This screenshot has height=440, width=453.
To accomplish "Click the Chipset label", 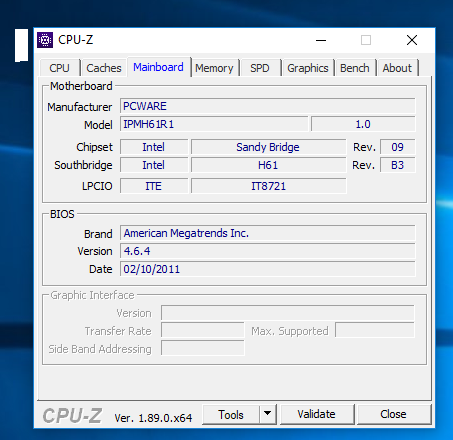I will tap(94, 147).
